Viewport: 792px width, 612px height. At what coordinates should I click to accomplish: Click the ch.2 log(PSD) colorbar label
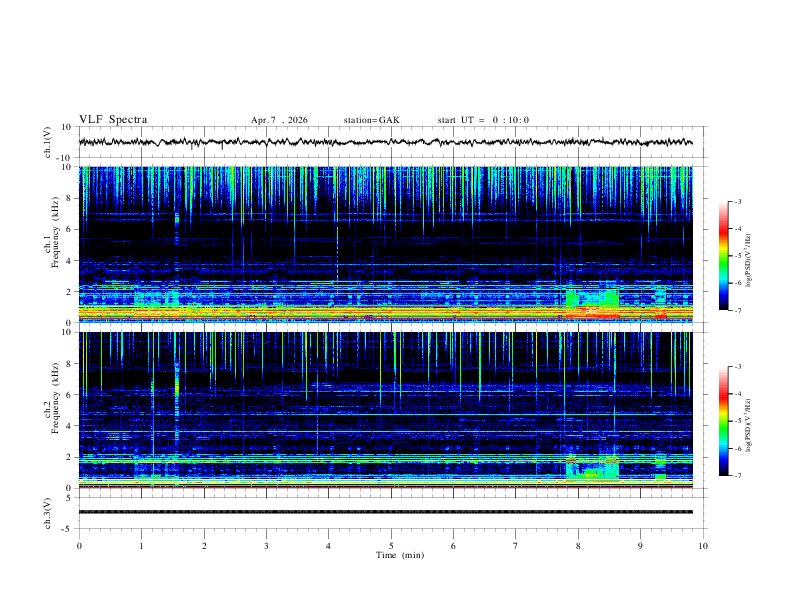point(749,425)
